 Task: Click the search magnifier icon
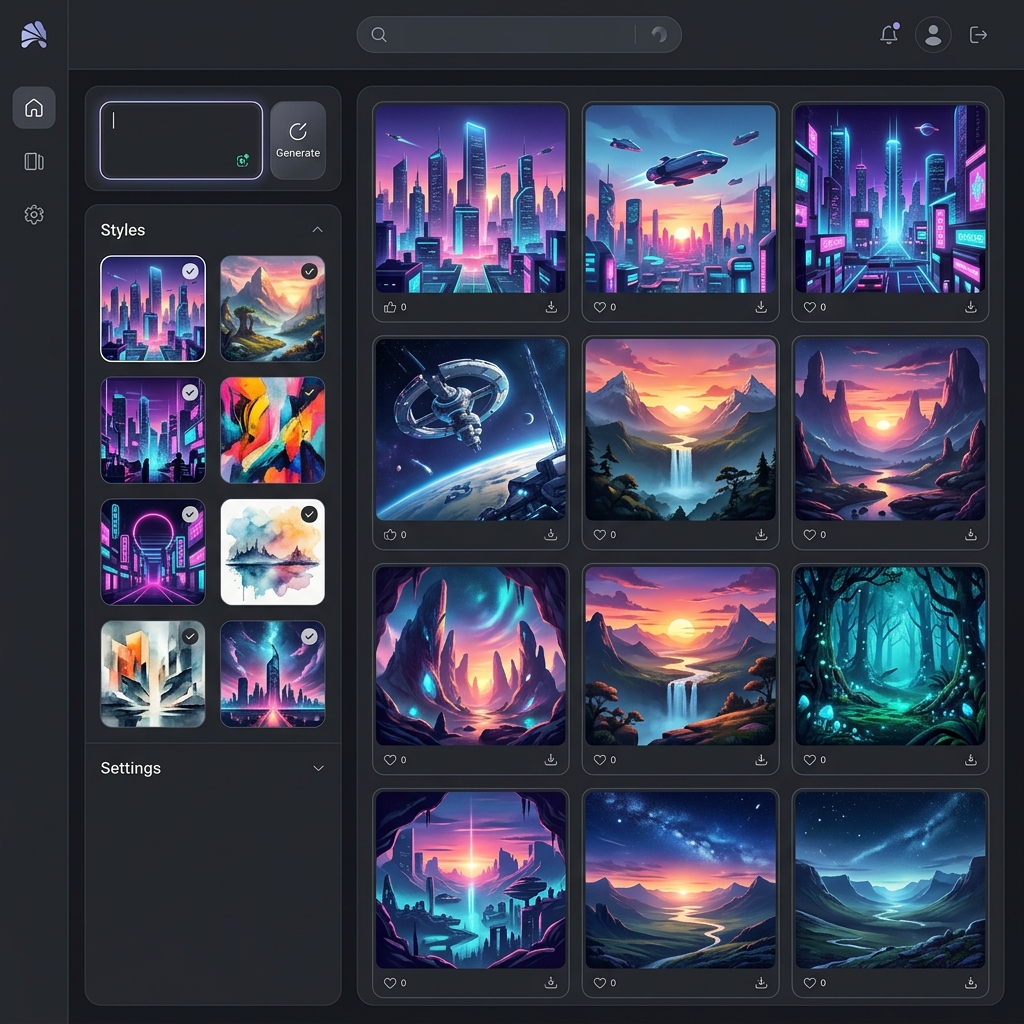pos(379,35)
